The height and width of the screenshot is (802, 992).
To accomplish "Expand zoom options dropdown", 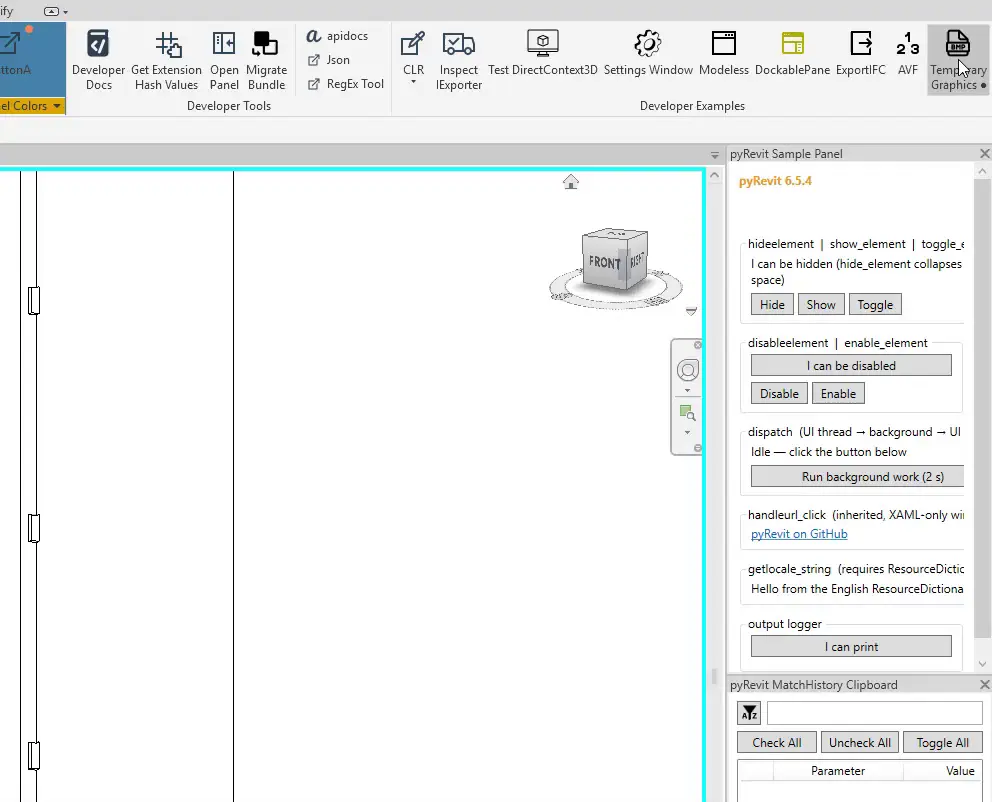I will click(x=688, y=433).
